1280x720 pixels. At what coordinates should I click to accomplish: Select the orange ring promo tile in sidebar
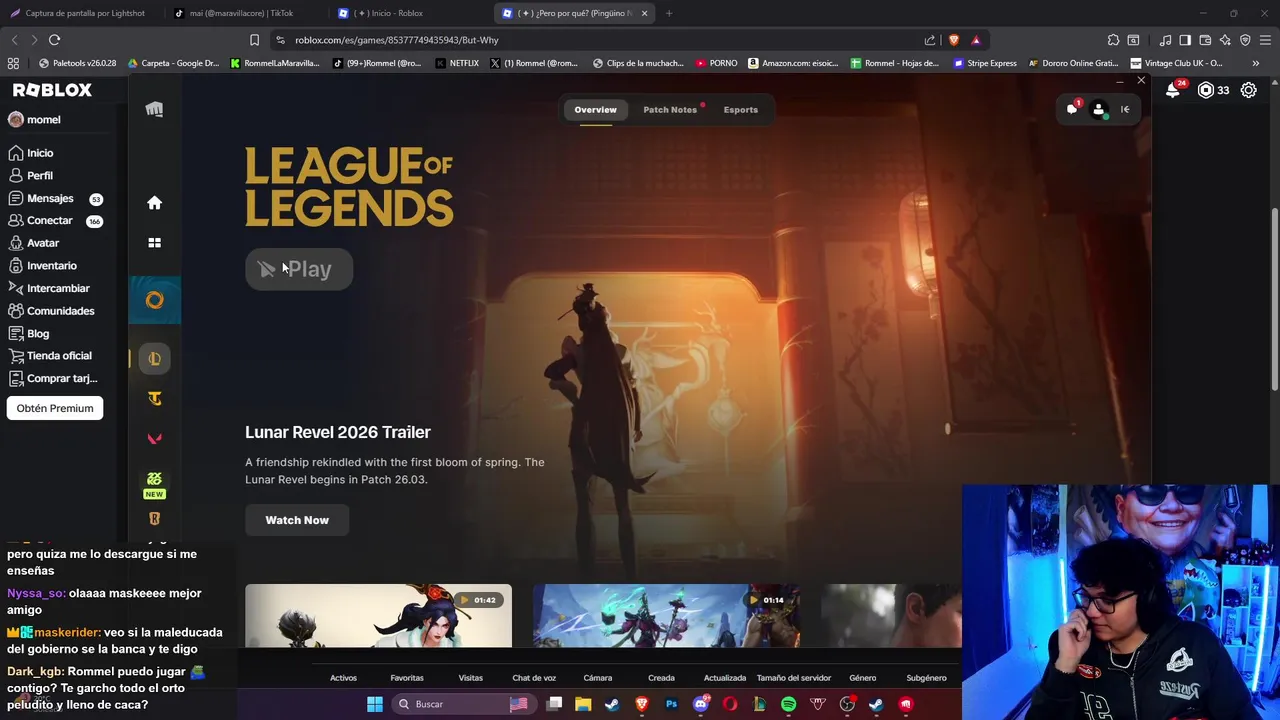[x=154, y=300]
